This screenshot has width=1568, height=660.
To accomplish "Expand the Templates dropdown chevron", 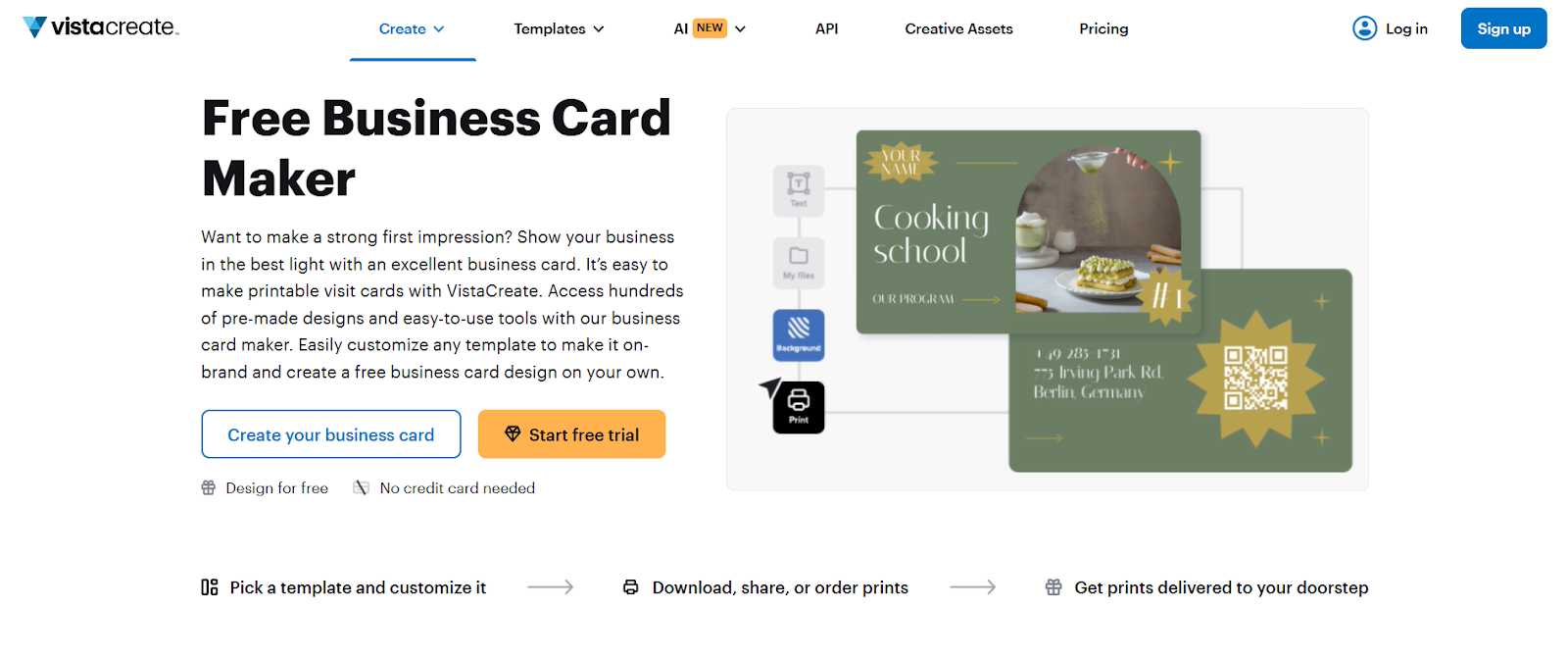I will [599, 29].
